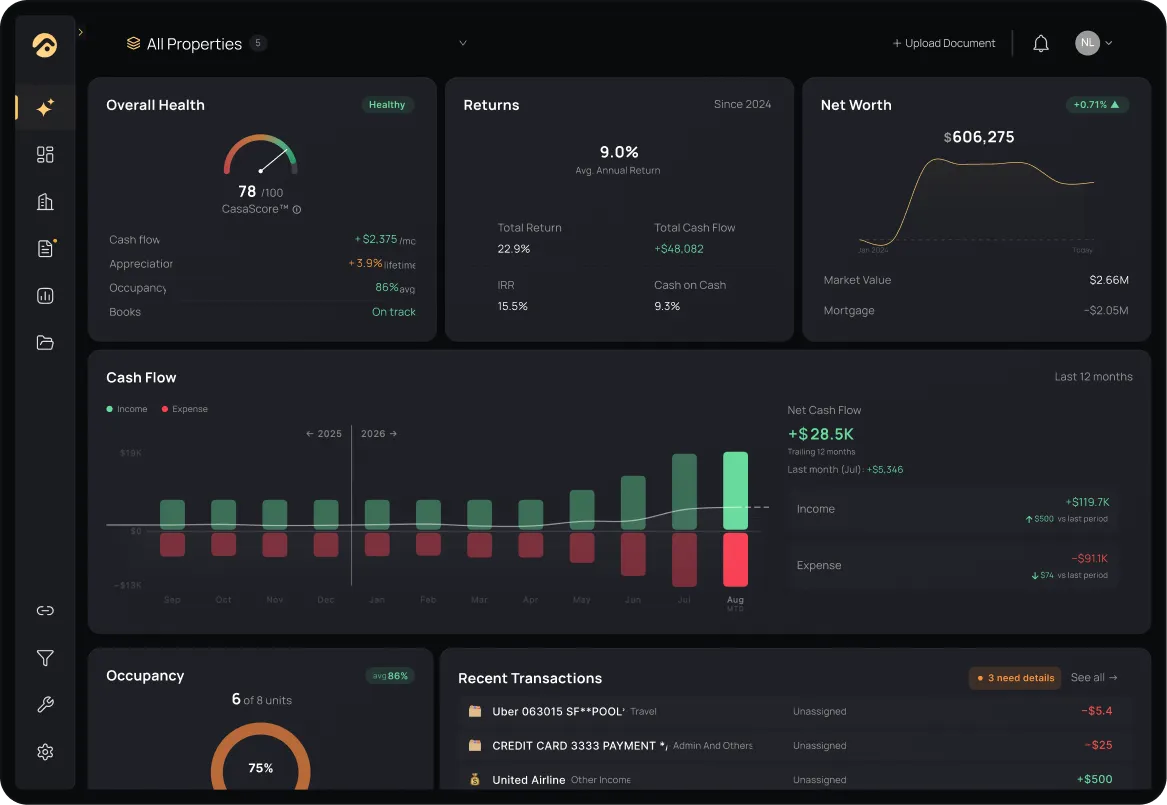Click Unassigned in the Uber row
The height and width of the screenshot is (805, 1167).
click(x=819, y=712)
